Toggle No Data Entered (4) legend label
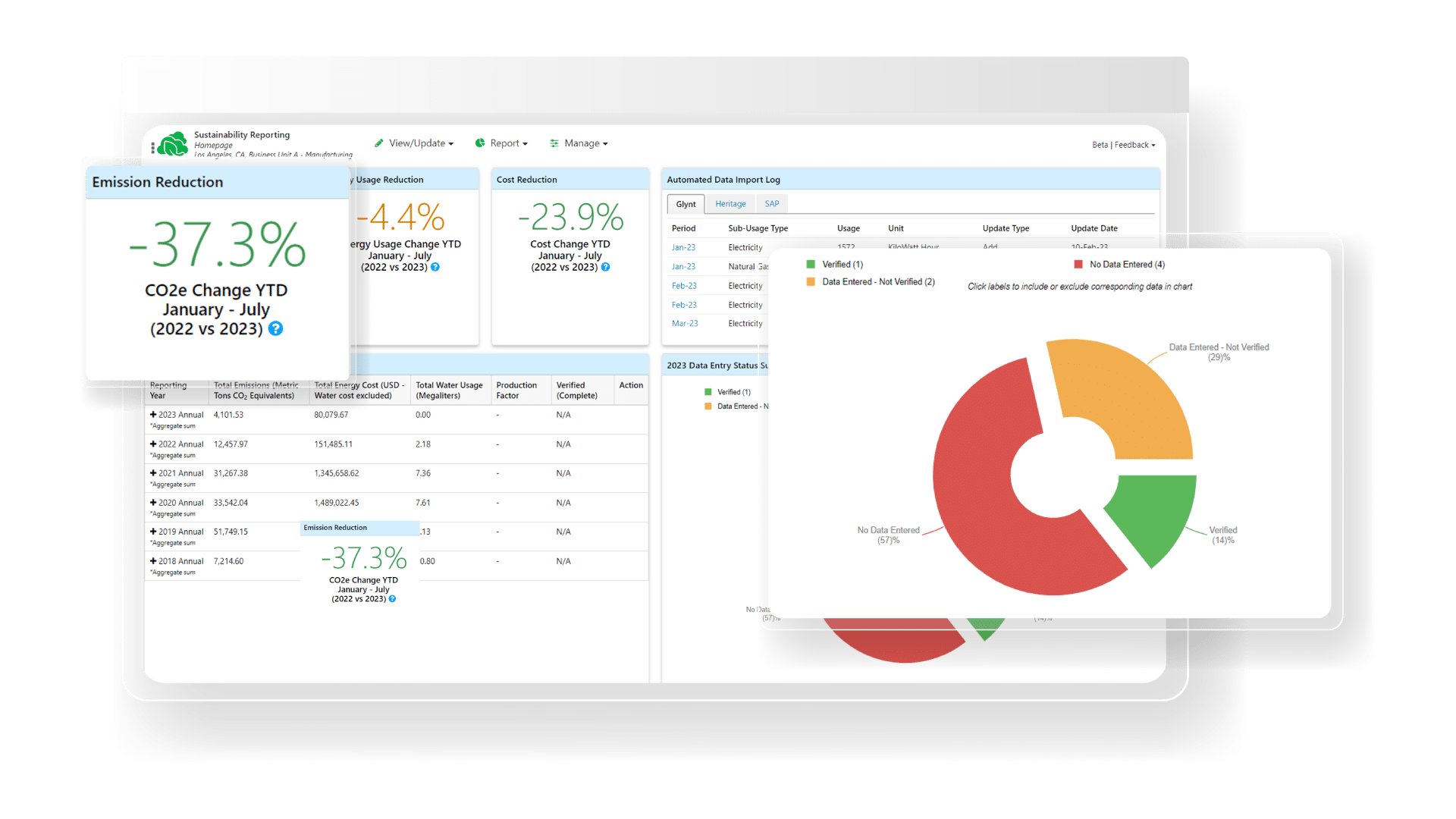 [x=1127, y=265]
